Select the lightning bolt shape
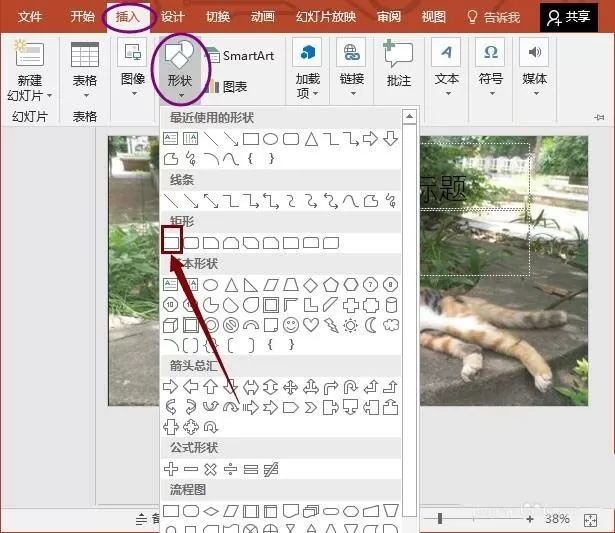This screenshot has width=615, height=533. click(331, 325)
